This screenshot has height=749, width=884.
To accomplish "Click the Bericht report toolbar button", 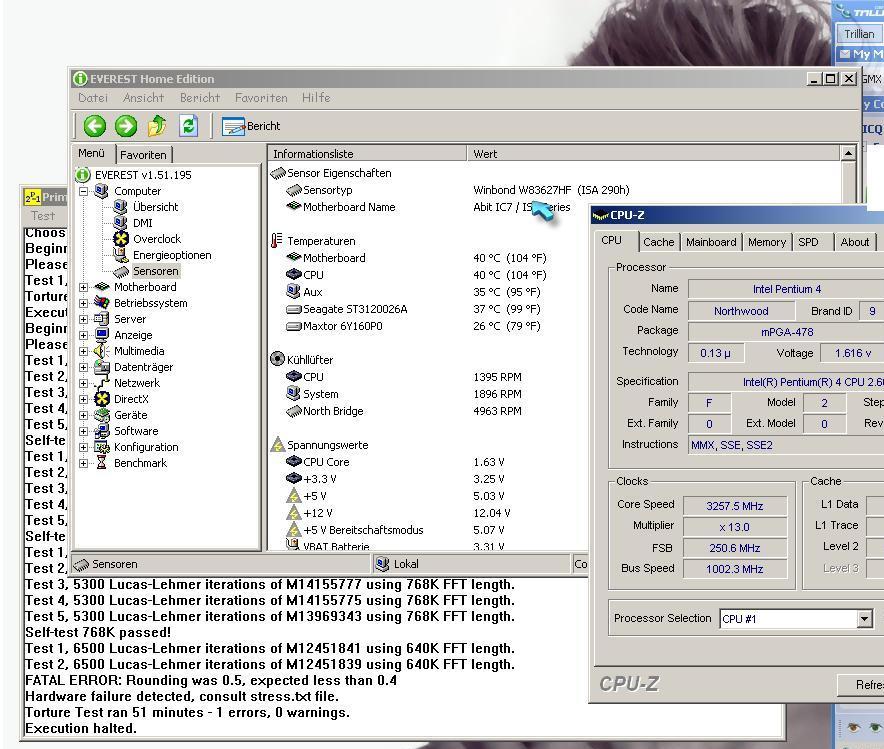I will [x=251, y=126].
